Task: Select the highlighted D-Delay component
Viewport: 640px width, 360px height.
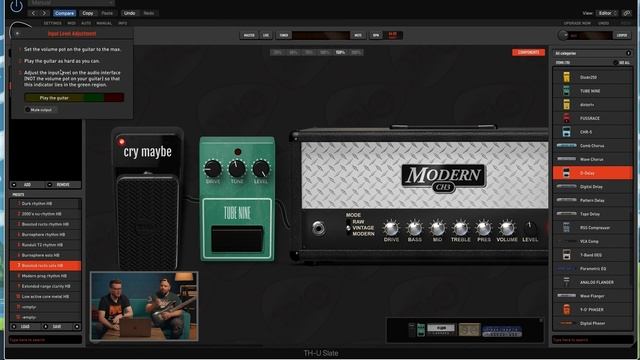Action: click(592, 173)
